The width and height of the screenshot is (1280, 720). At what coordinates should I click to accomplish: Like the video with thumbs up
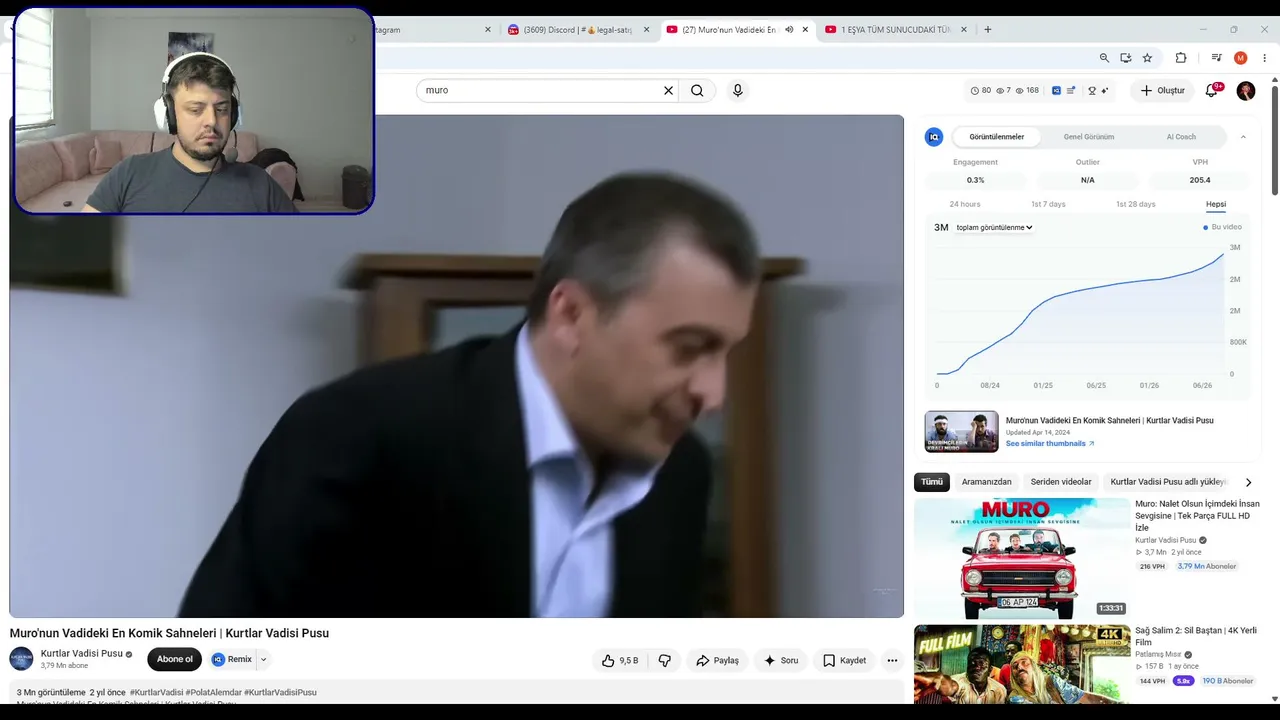[619, 660]
